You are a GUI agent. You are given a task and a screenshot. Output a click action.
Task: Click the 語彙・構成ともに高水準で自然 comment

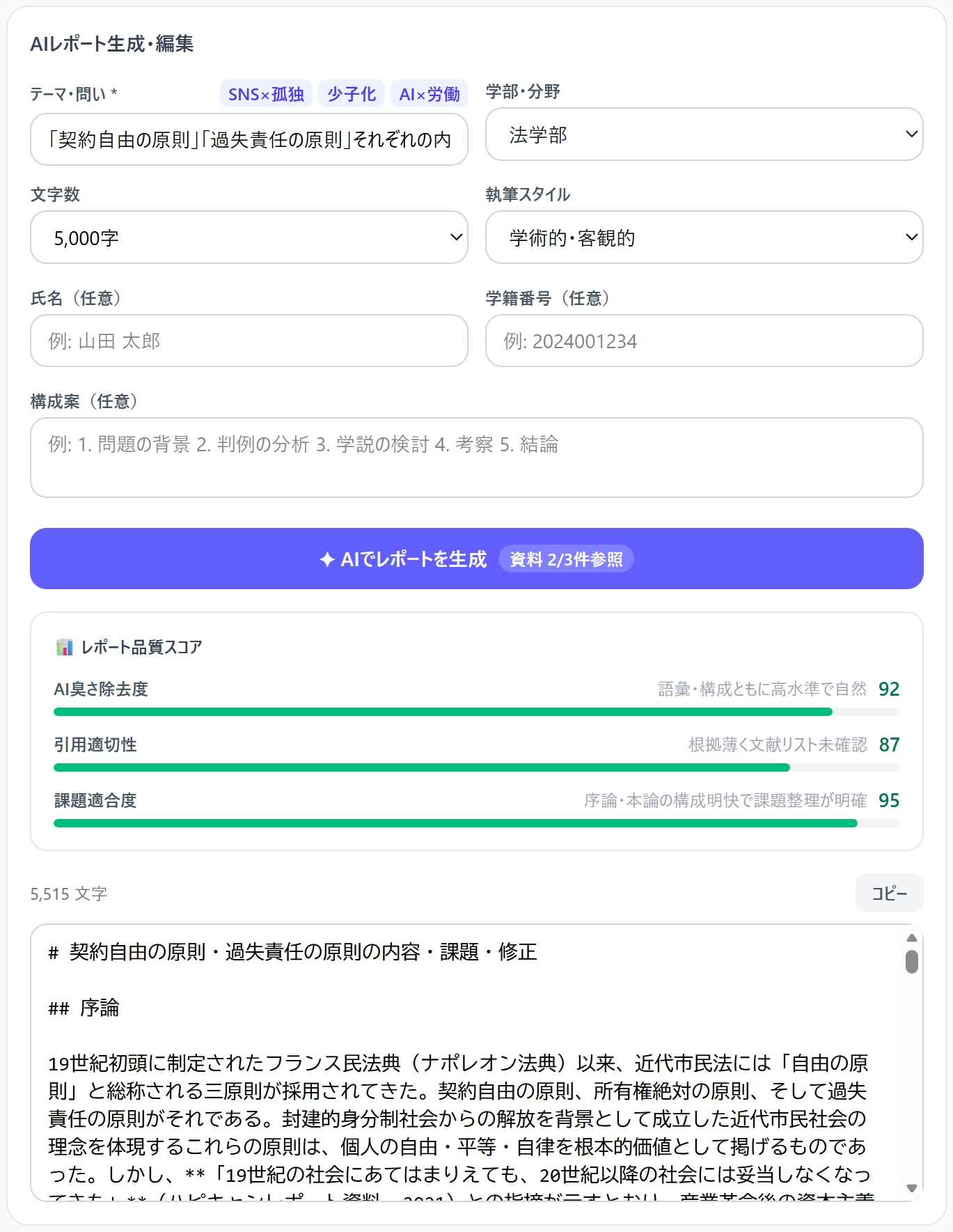click(x=762, y=689)
